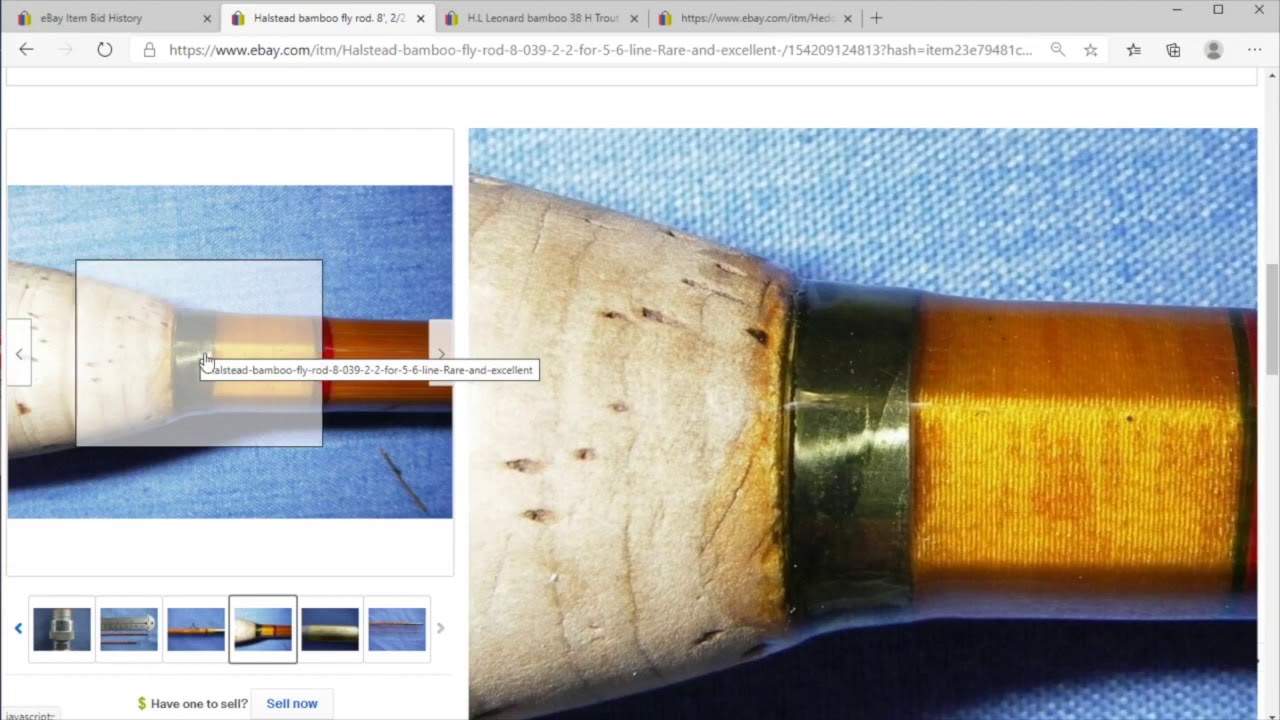
Task: Close the H.L Leonard bamboo tab
Action: click(x=634, y=18)
